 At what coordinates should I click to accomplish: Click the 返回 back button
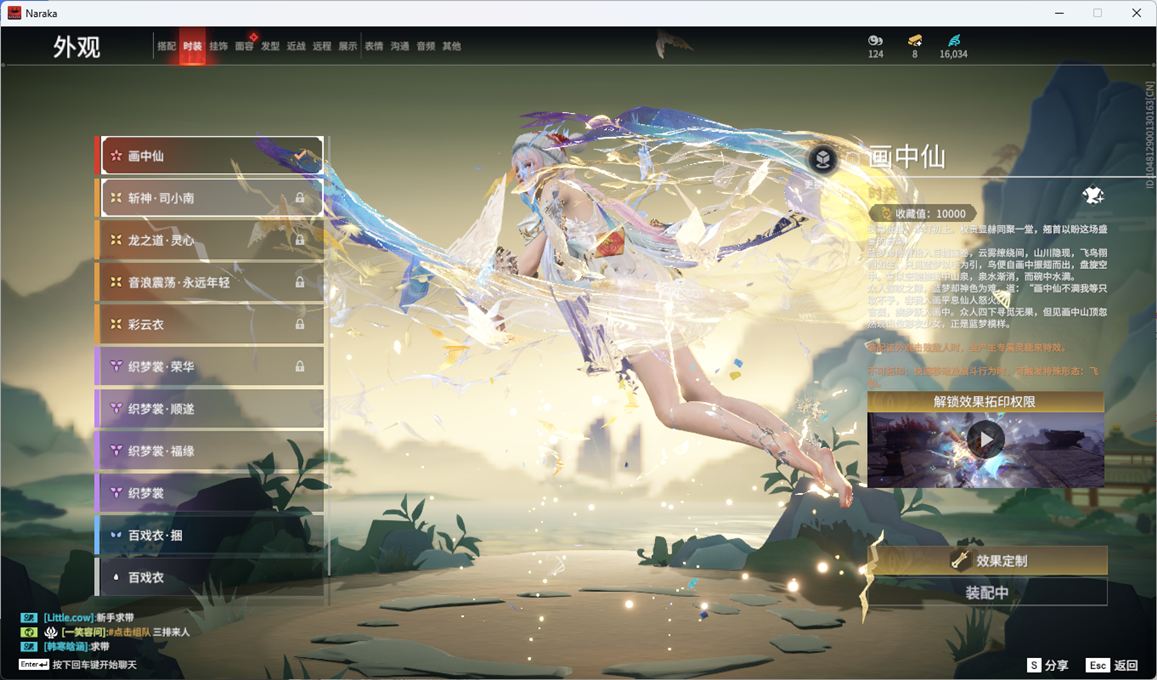[x=1113, y=665]
